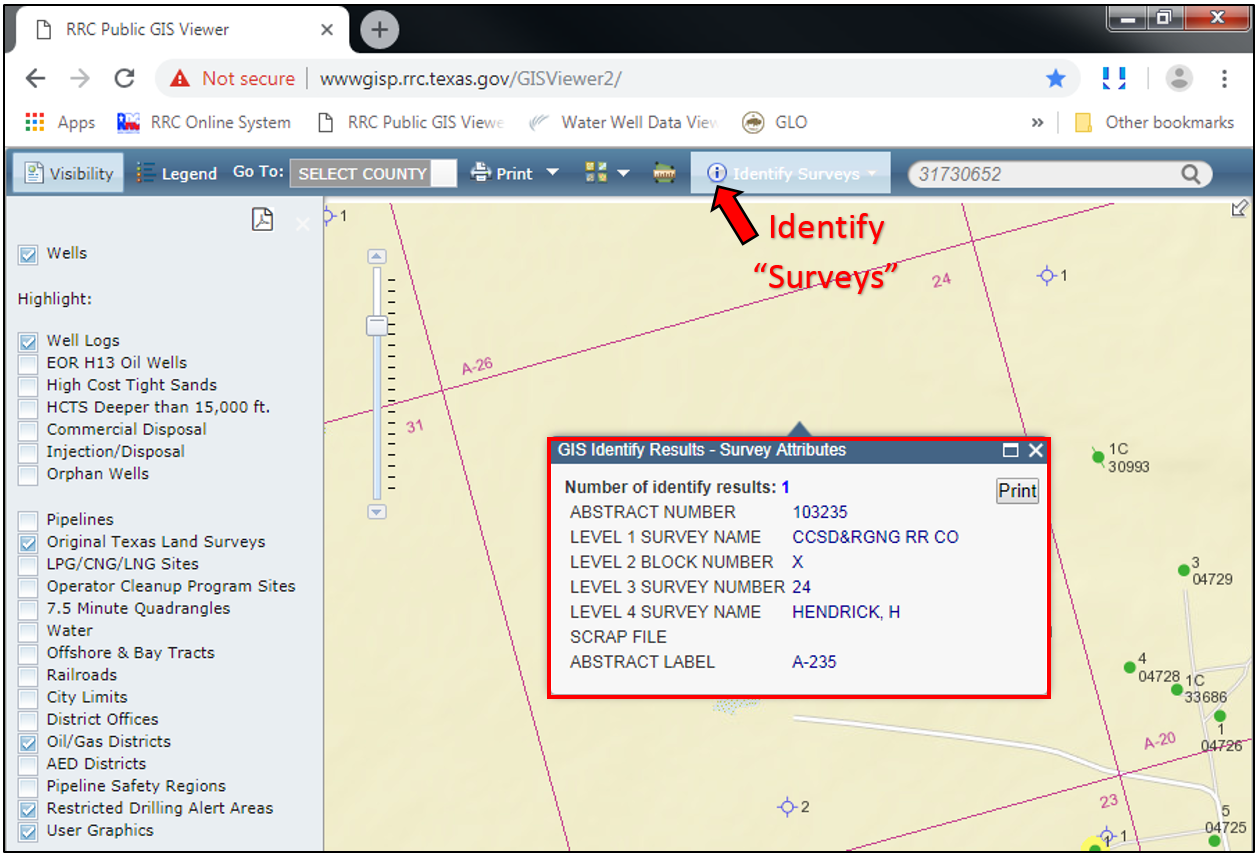Bookmark this page with the star icon
The image size is (1259, 857).
click(x=1056, y=79)
